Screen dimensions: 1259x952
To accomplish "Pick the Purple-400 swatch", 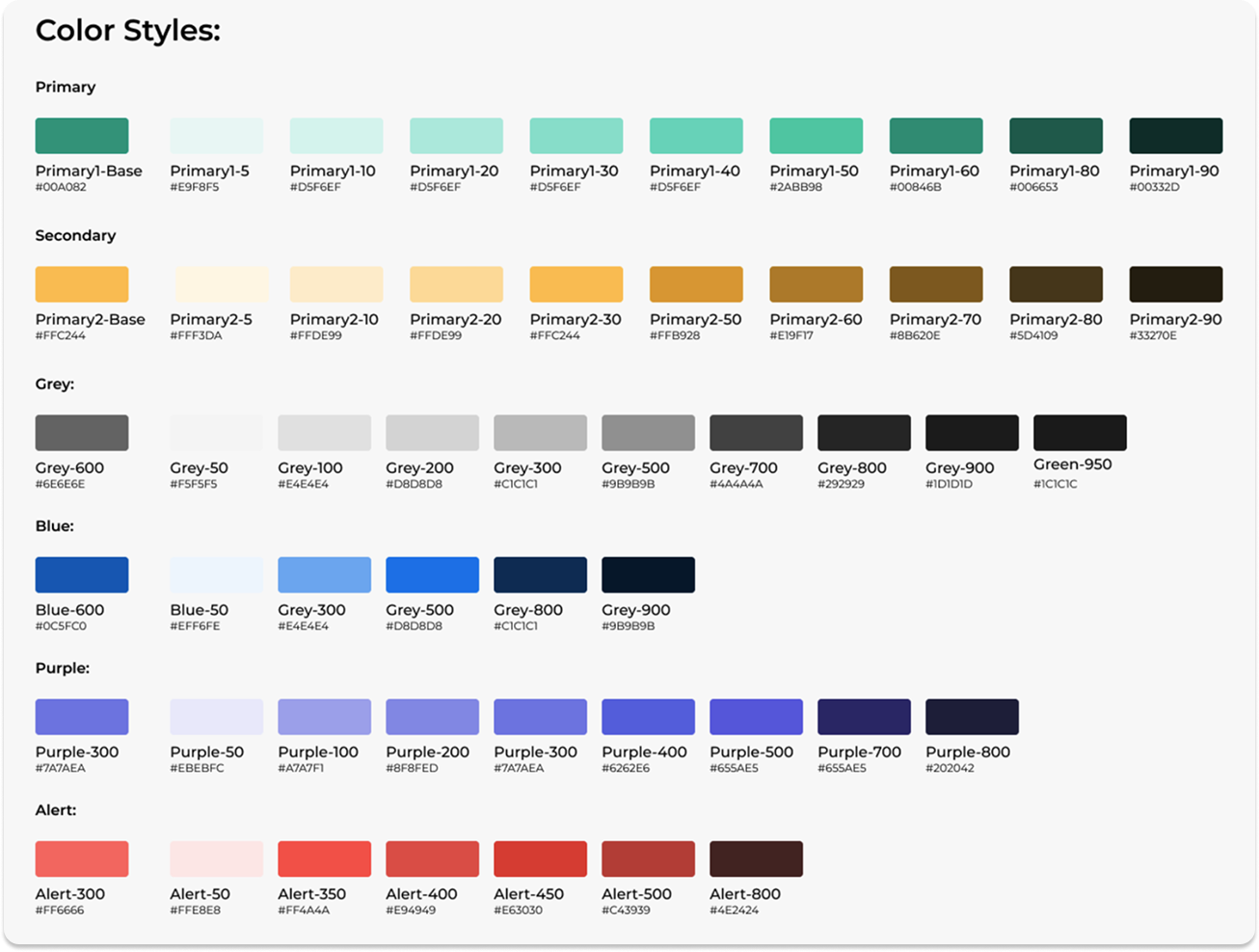I will click(649, 717).
